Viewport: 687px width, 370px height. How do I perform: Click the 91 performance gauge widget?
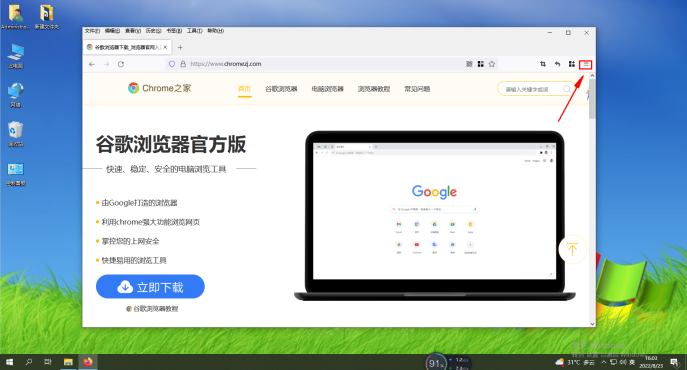pyautogui.click(x=436, y=363)
